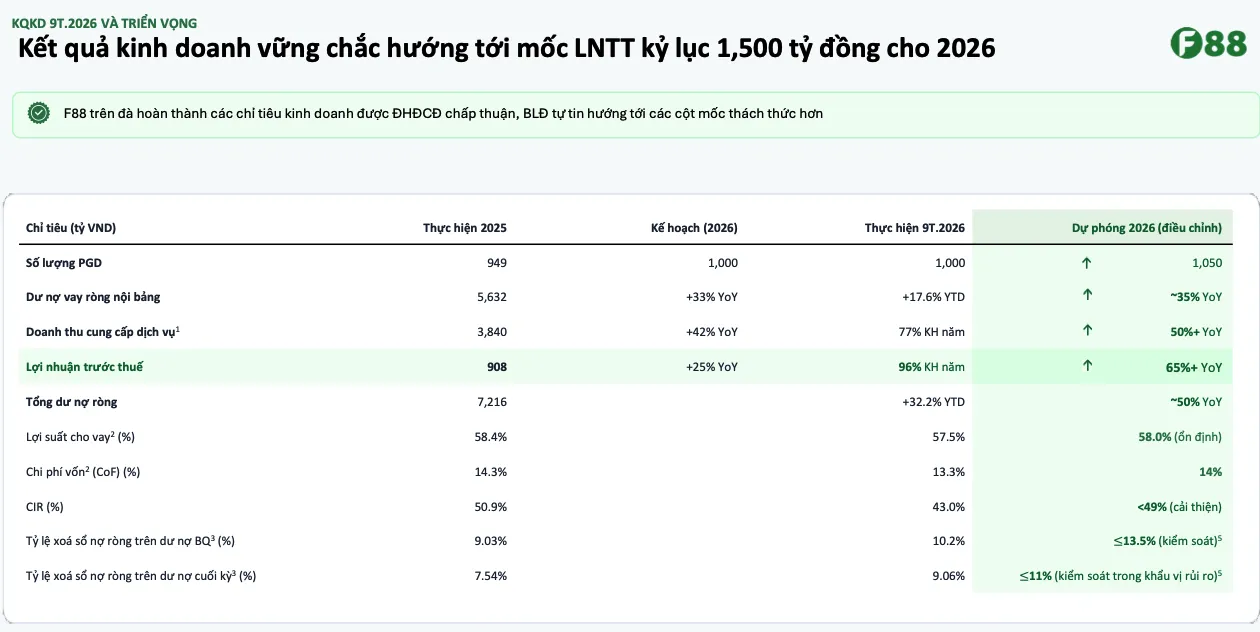This screenshot has height=632, width=1260.
Task: Select the '+33% YoY' plan cell
Action: point(712,297)
